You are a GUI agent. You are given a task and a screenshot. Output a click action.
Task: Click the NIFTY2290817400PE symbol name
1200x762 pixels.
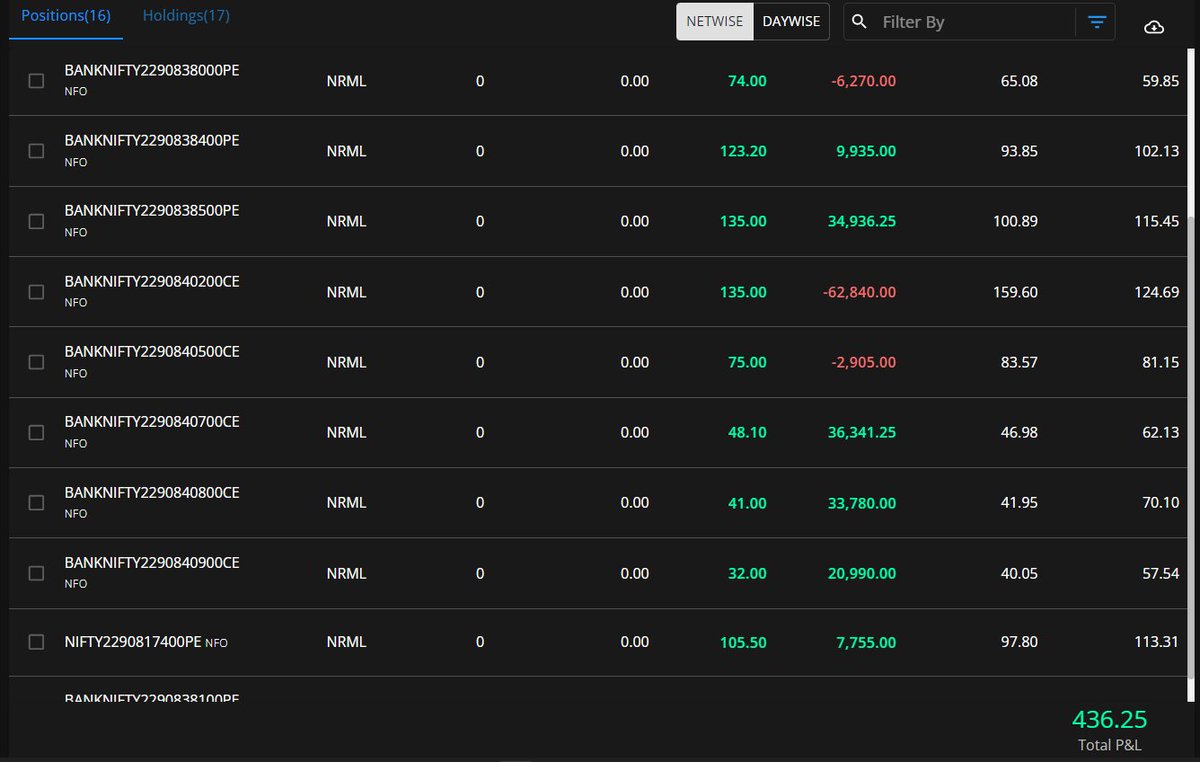133,642
